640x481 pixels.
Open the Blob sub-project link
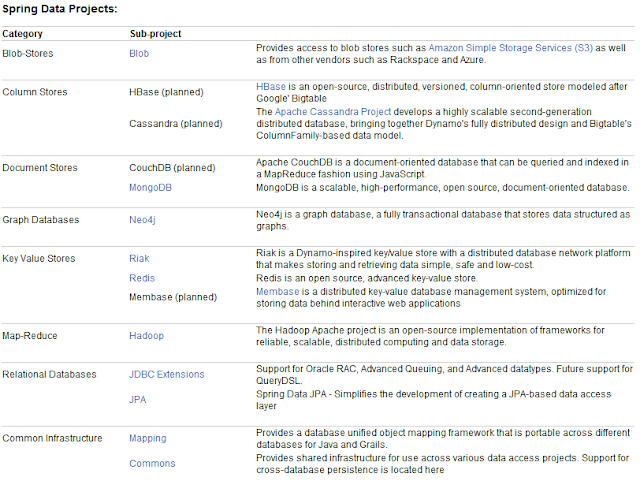[x=139, y=53]
